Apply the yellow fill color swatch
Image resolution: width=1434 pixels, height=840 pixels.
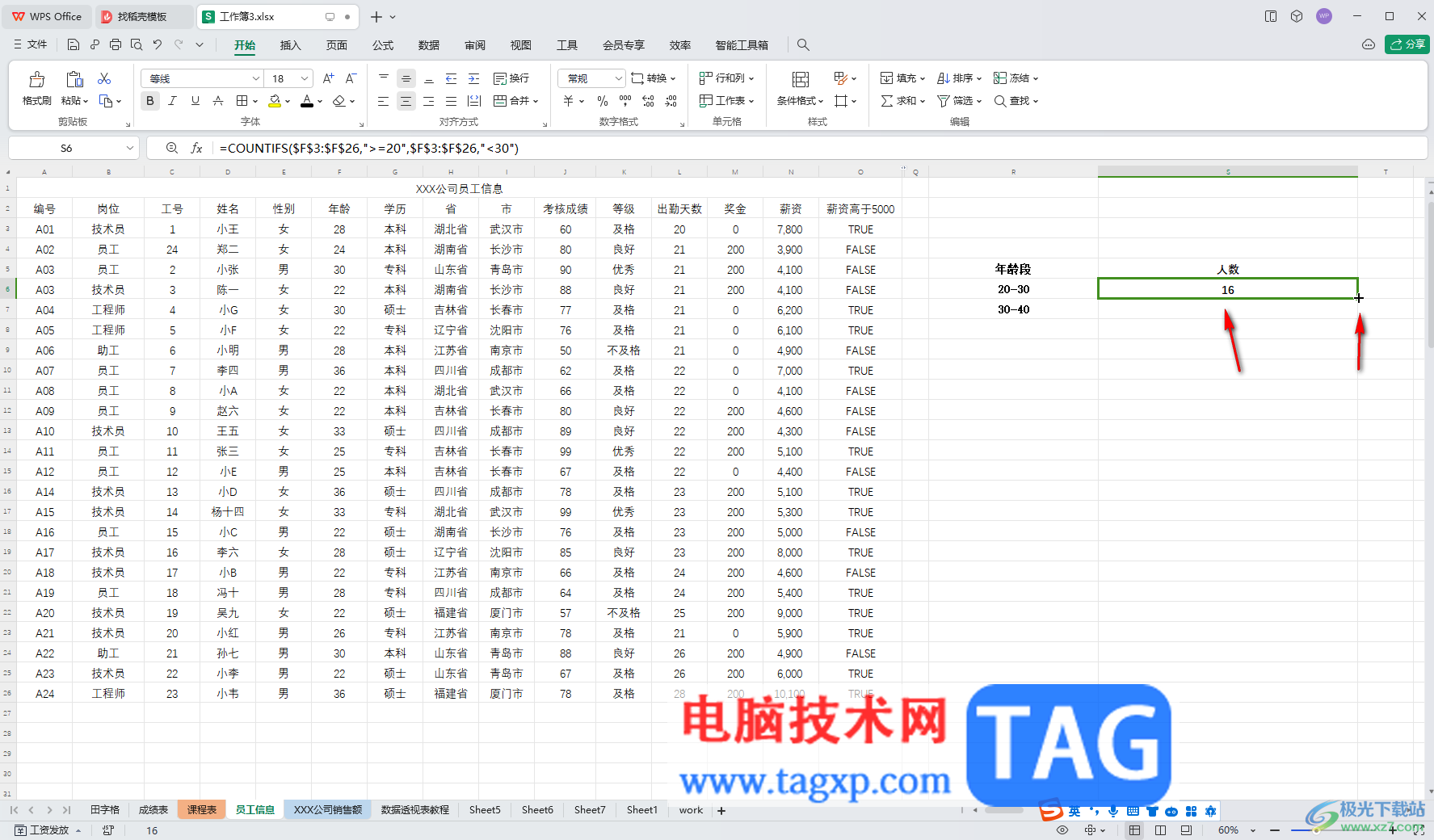(x=275, y=101)
